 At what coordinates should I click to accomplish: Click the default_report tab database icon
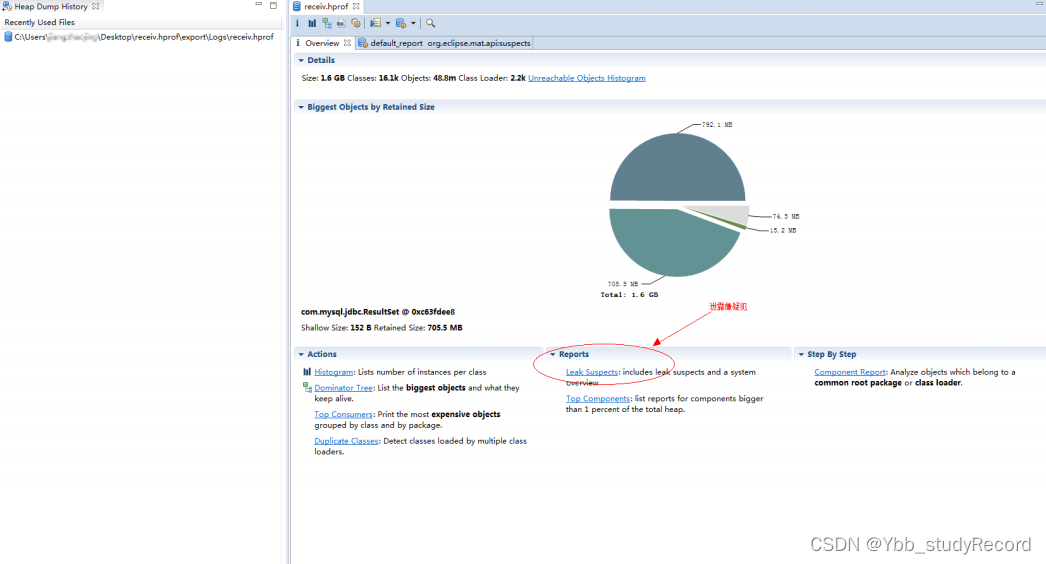pos(363,43)
